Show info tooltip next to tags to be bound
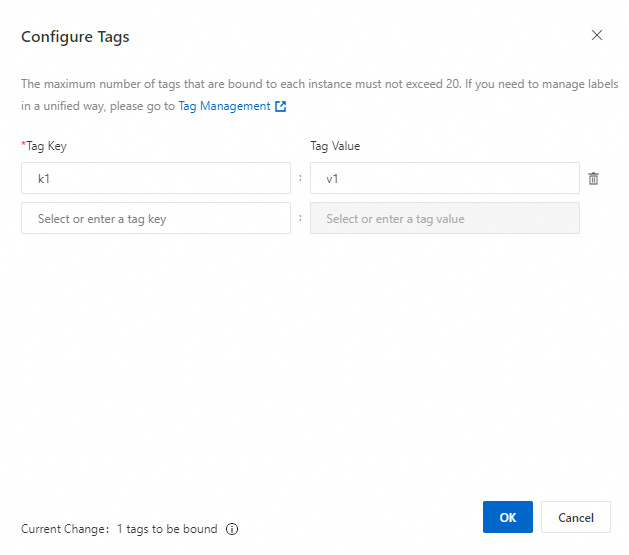 232,529
